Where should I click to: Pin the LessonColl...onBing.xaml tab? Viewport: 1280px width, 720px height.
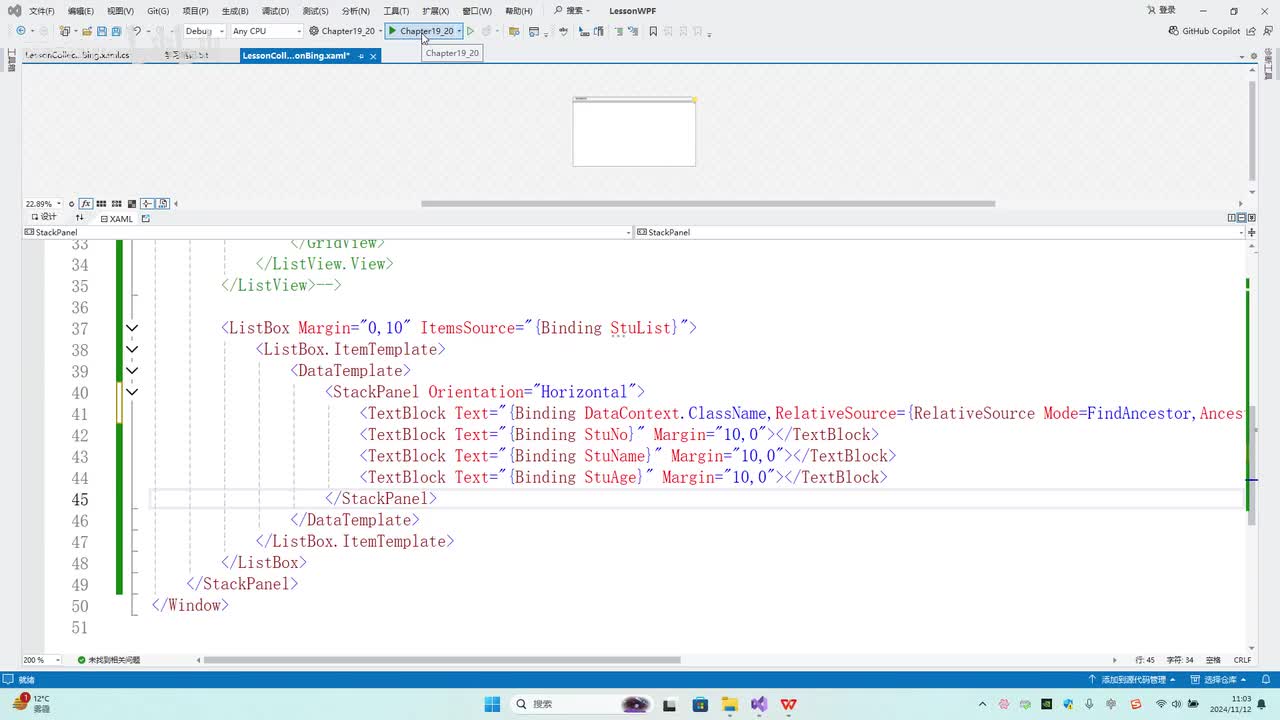click(361, 56)
